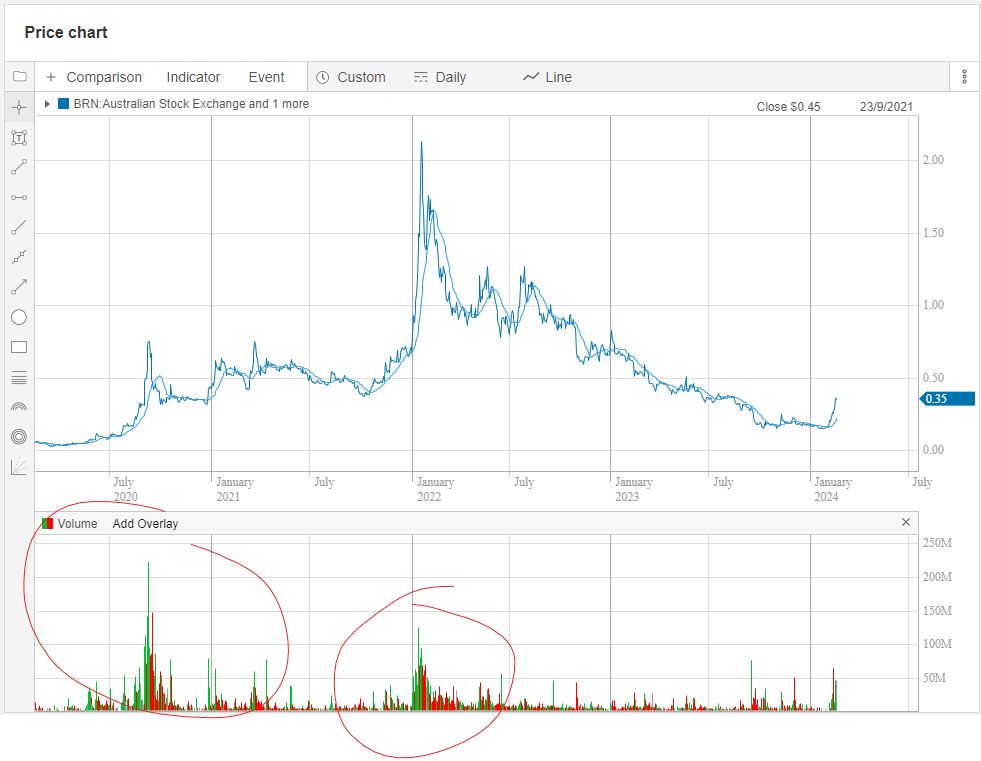Select the fan lines drawing tool
Screen dimensions: 981x761
tap(19, 466)
